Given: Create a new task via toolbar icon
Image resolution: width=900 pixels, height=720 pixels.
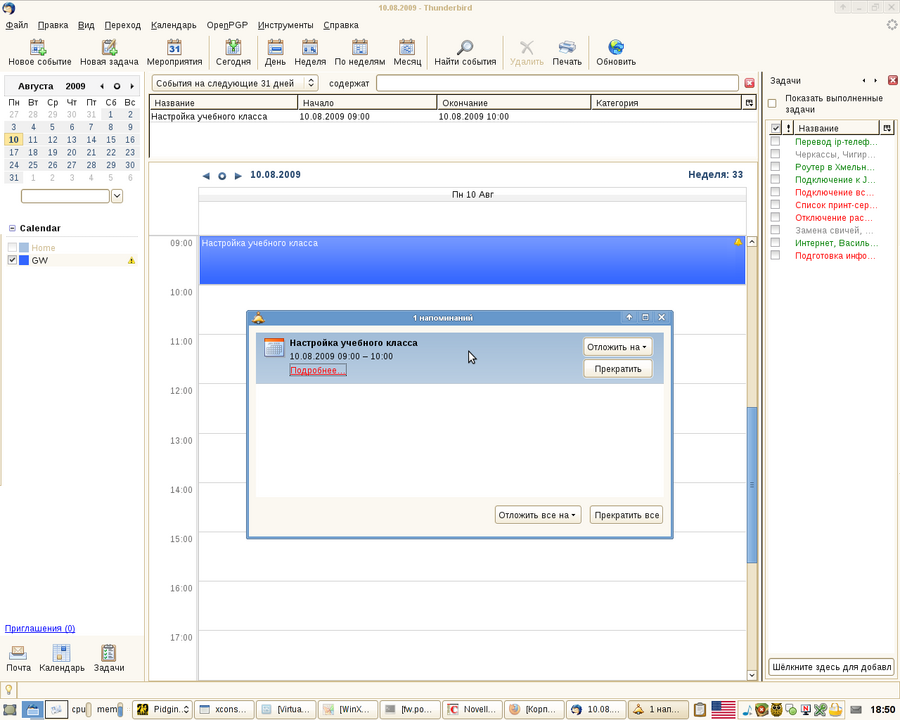Looking at the screenshot, I should point(108,47).
